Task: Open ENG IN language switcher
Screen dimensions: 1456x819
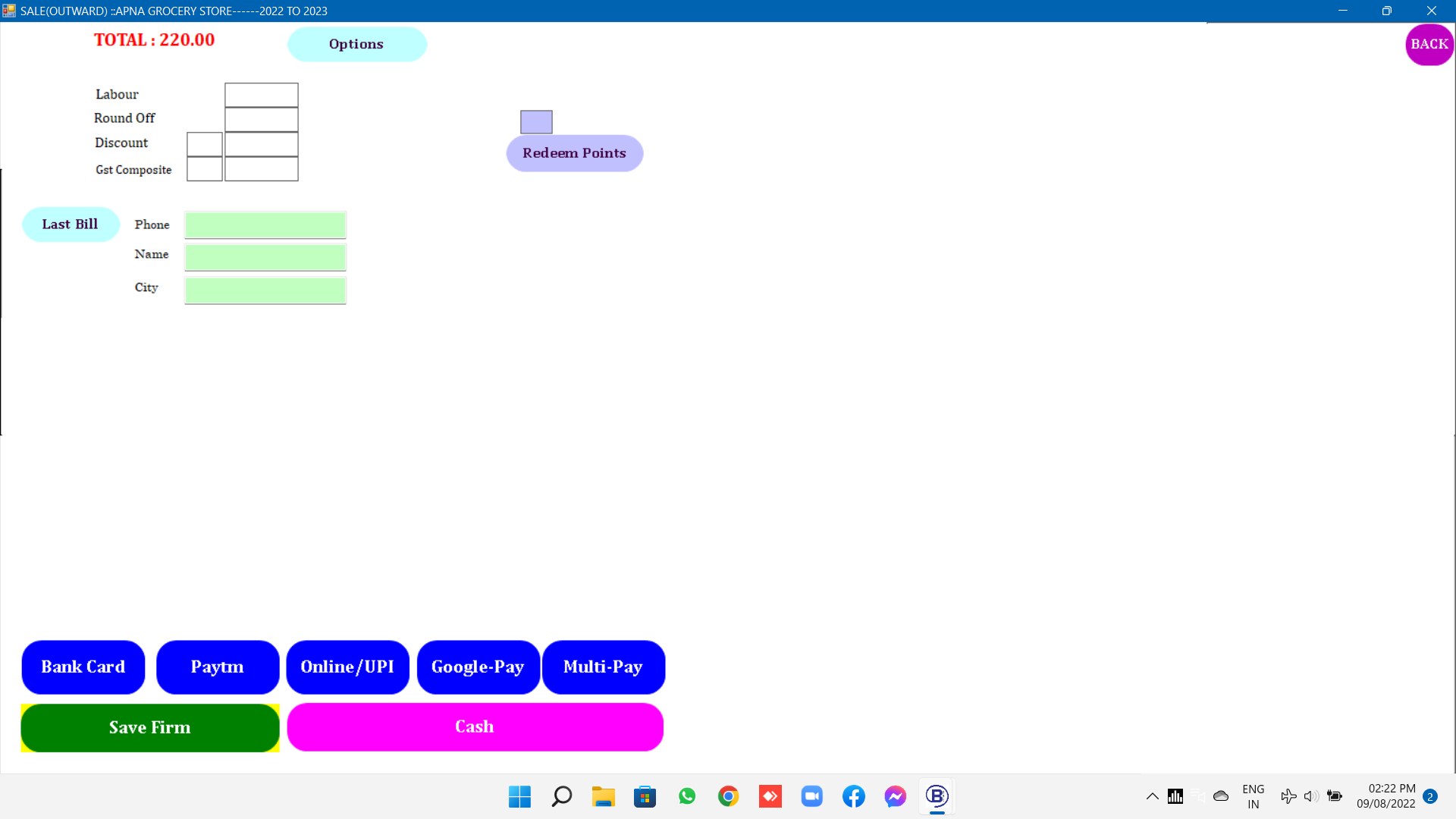Action: (x=1254, y=796)
